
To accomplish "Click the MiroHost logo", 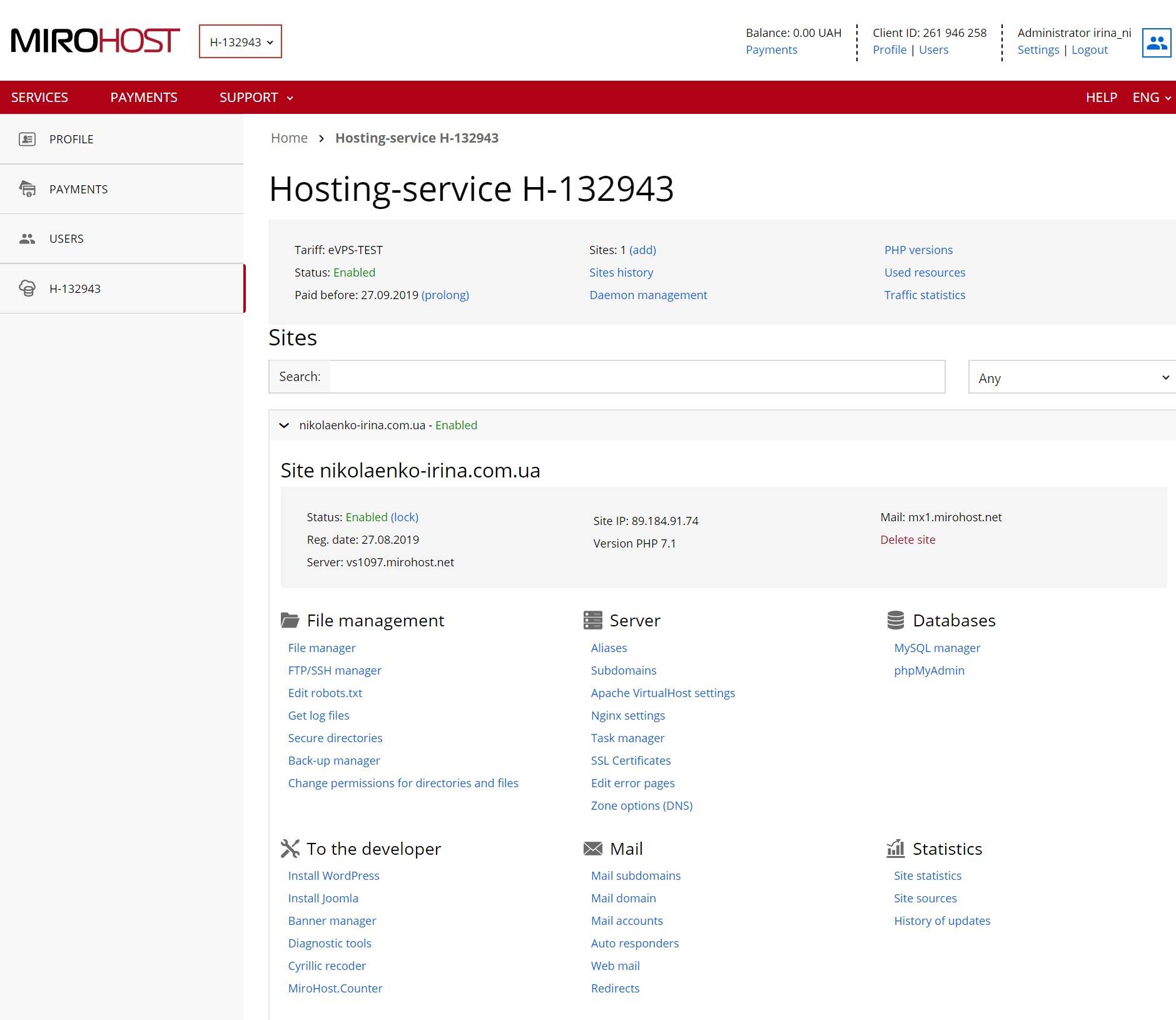I will tap(95, 41).
